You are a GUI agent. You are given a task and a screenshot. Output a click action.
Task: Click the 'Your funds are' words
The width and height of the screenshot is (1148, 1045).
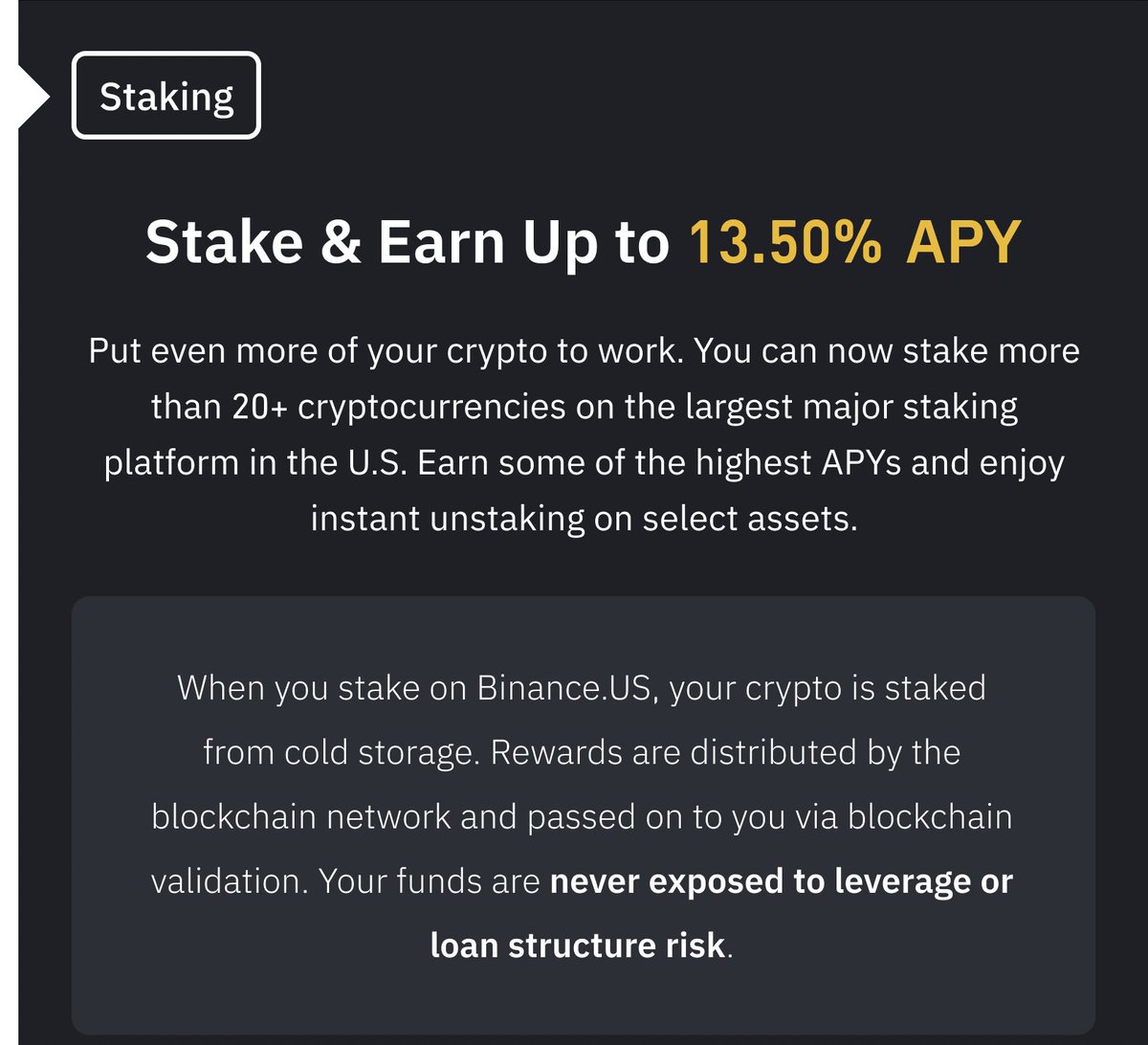pos(430,882)
